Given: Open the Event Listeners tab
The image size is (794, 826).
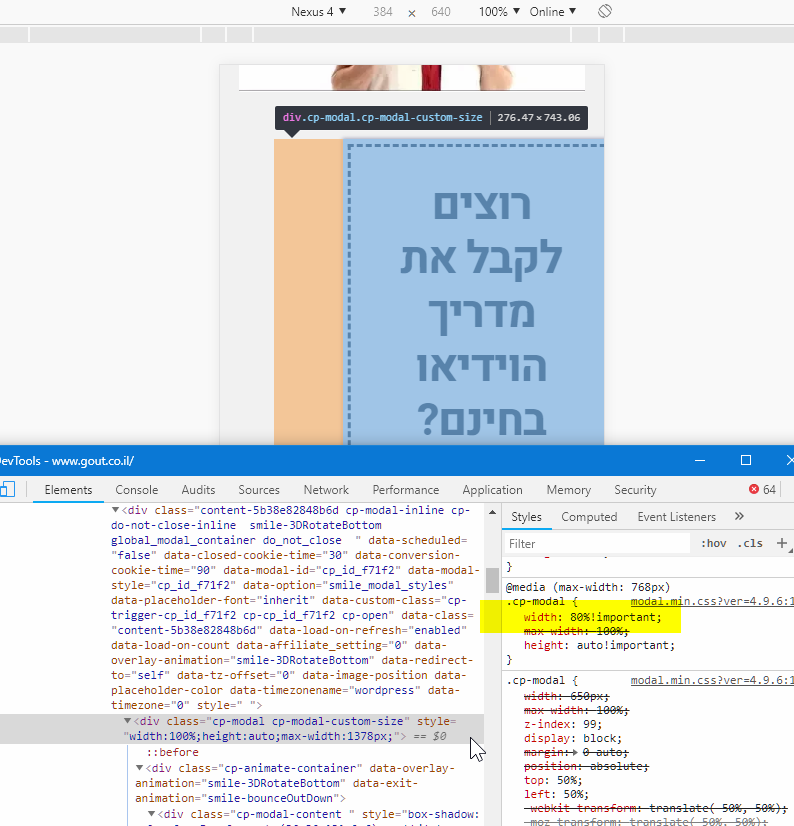Looking at the screenshot, I should click(x=676, y=517).
